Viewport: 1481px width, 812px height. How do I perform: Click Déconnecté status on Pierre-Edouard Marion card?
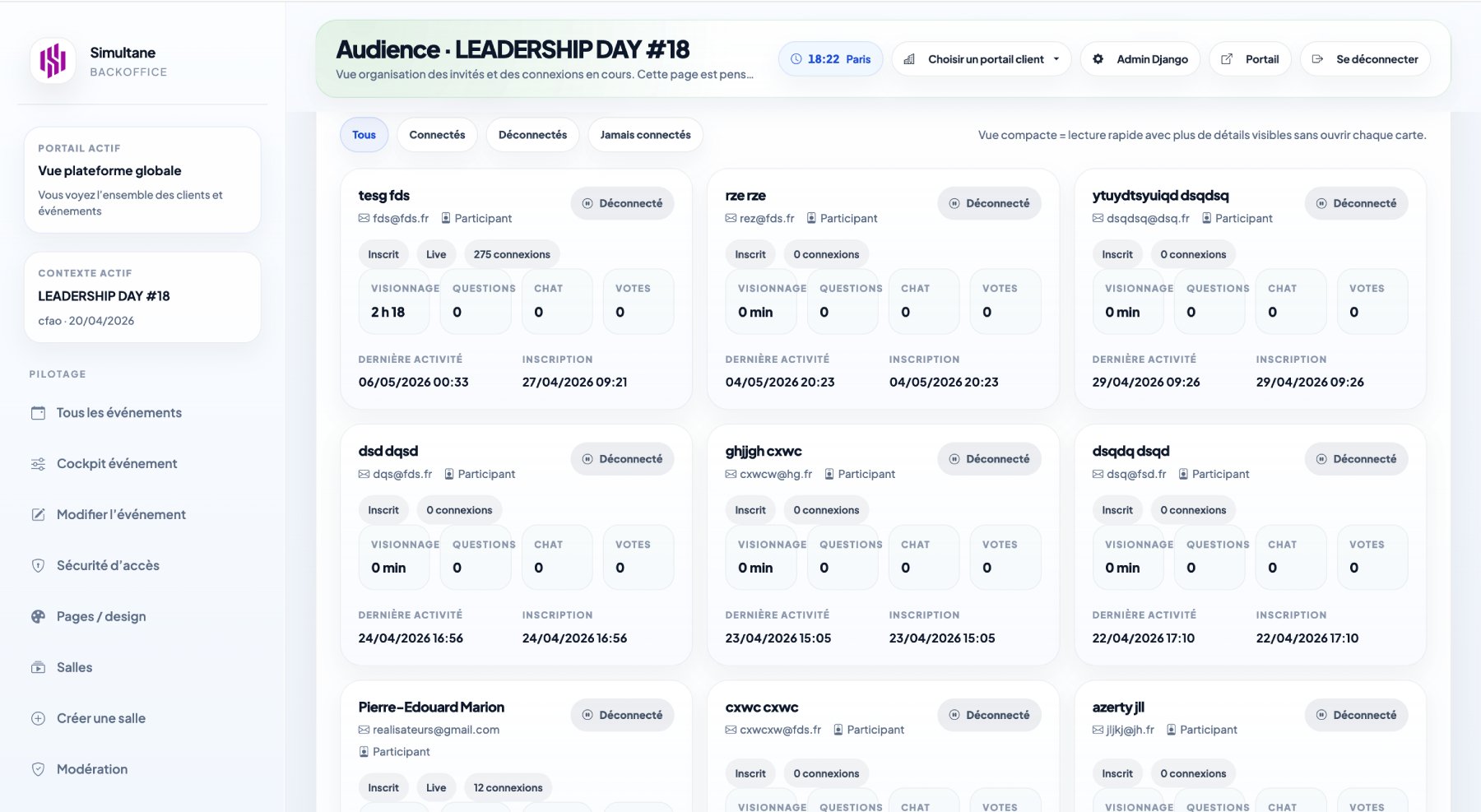pos(622,716)
